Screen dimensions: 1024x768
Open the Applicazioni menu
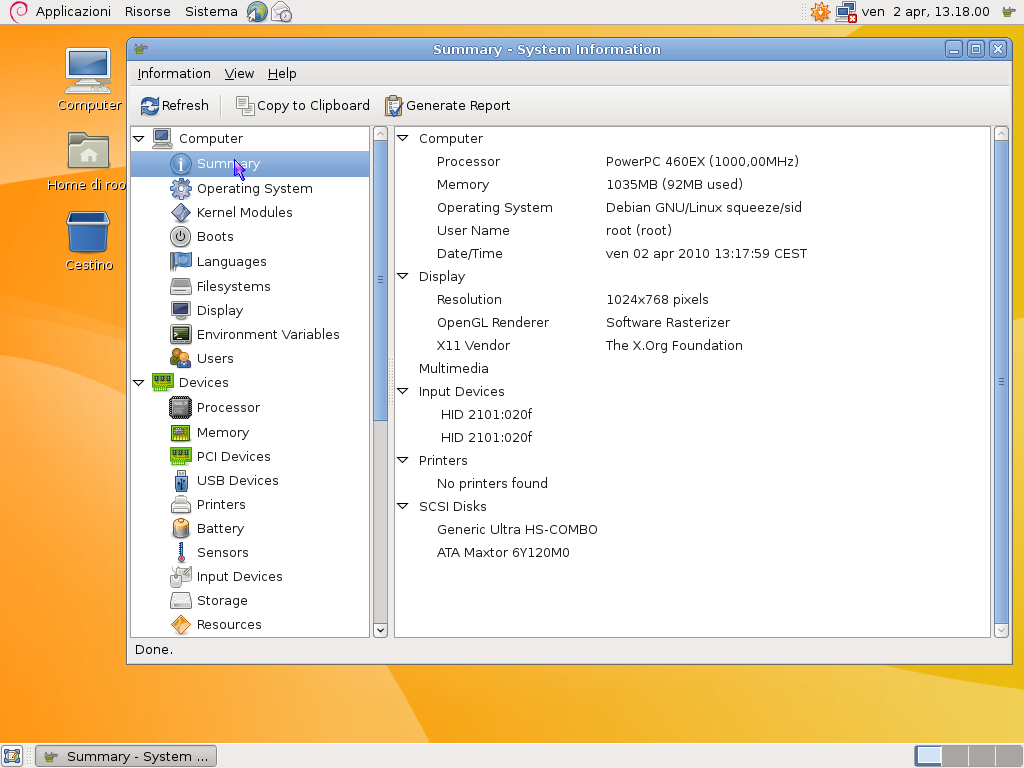73,12
